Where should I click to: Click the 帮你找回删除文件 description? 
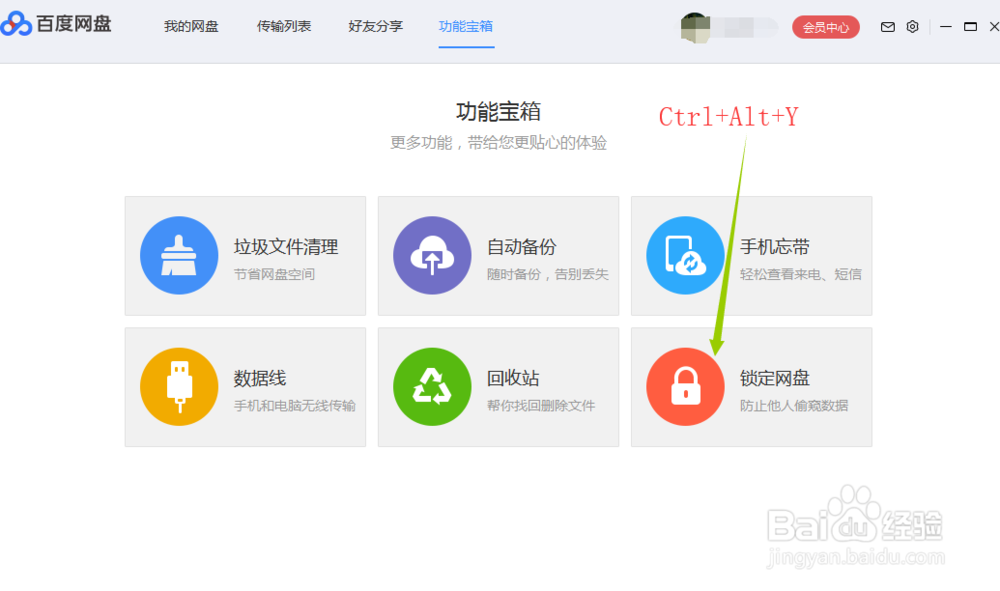541,405
